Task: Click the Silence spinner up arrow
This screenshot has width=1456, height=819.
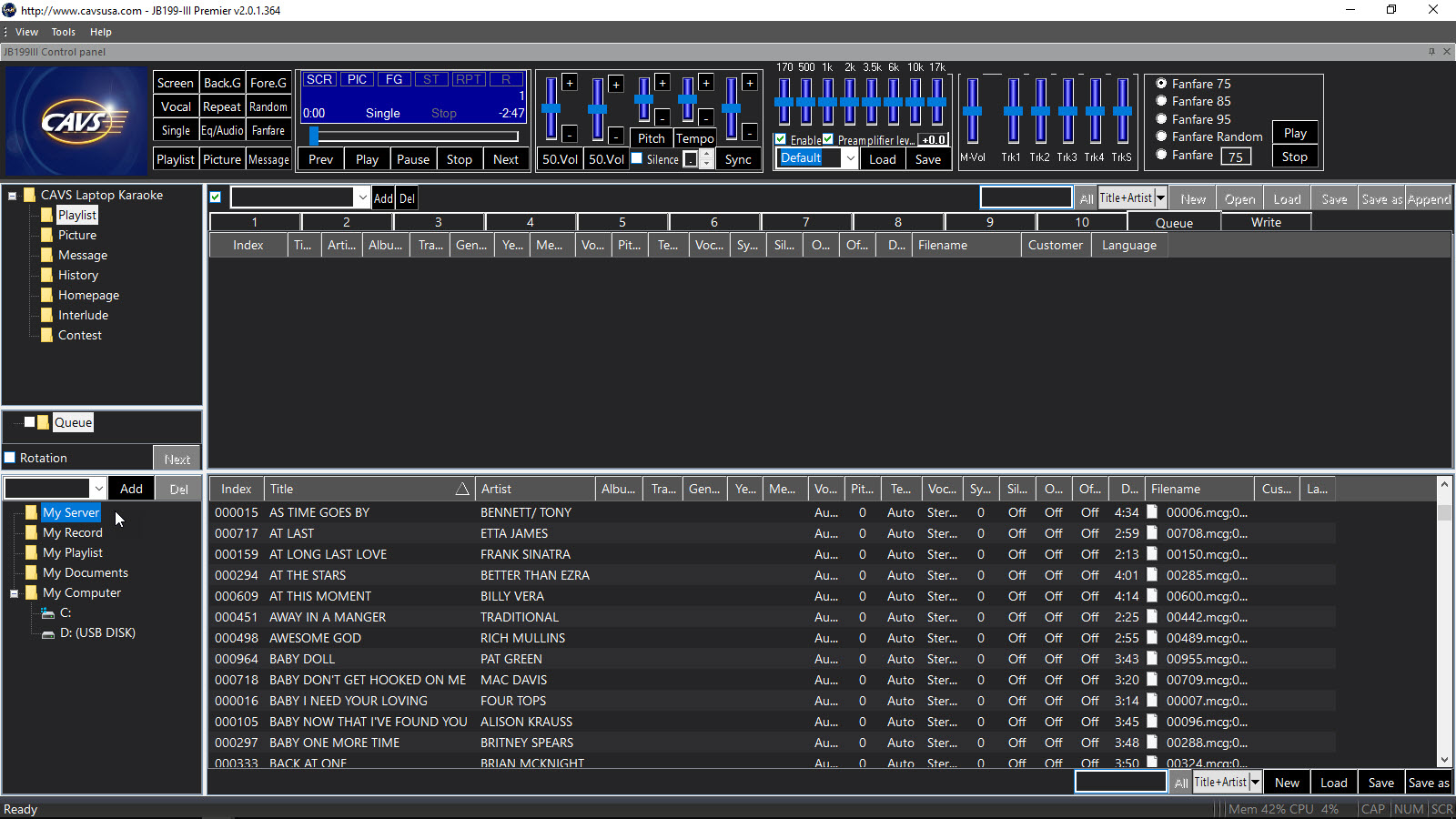Action: click(x=706, y=155)
